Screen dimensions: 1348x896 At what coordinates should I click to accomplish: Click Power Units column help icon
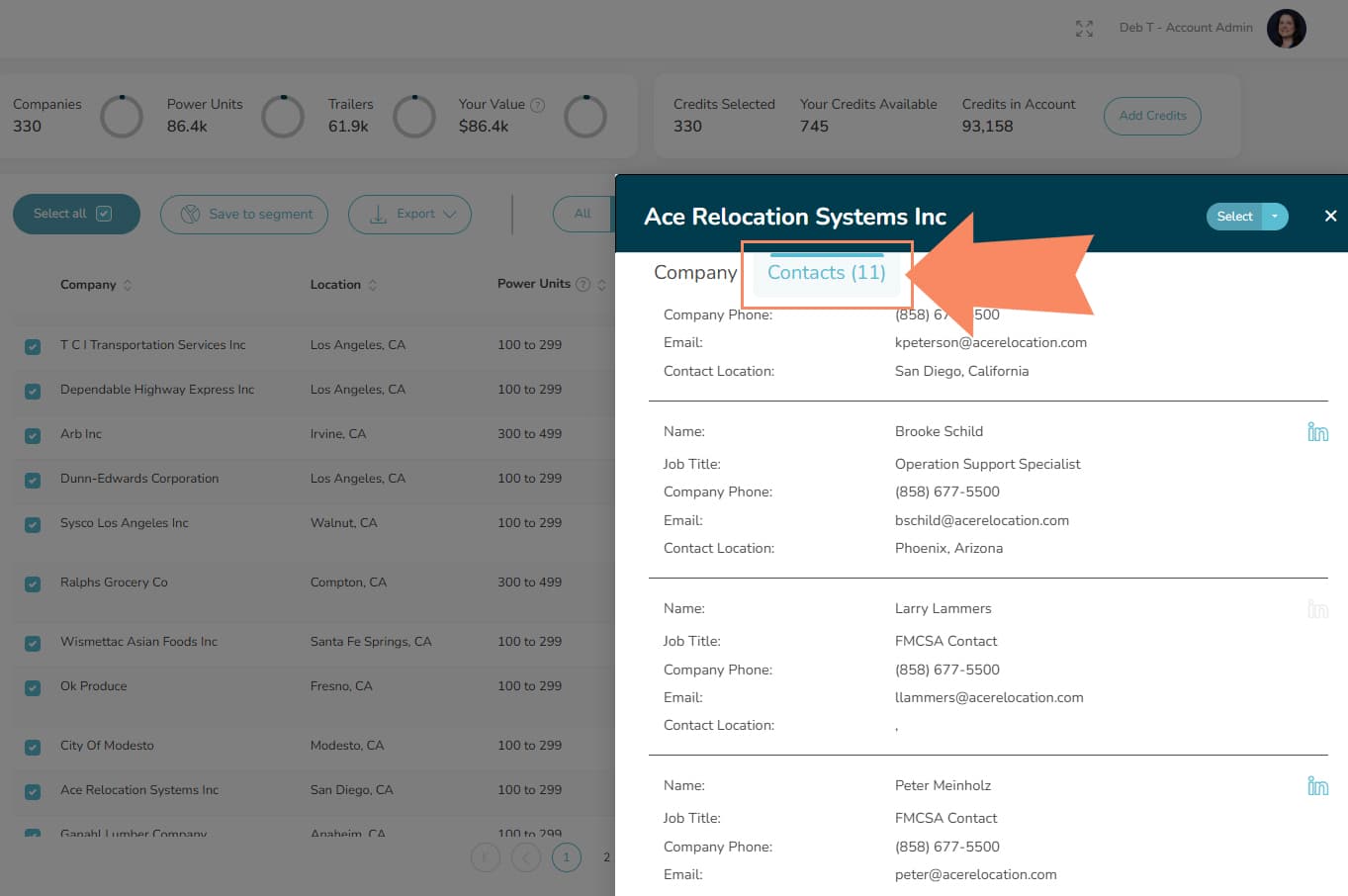pyautogui.click(x=583, y=285)
